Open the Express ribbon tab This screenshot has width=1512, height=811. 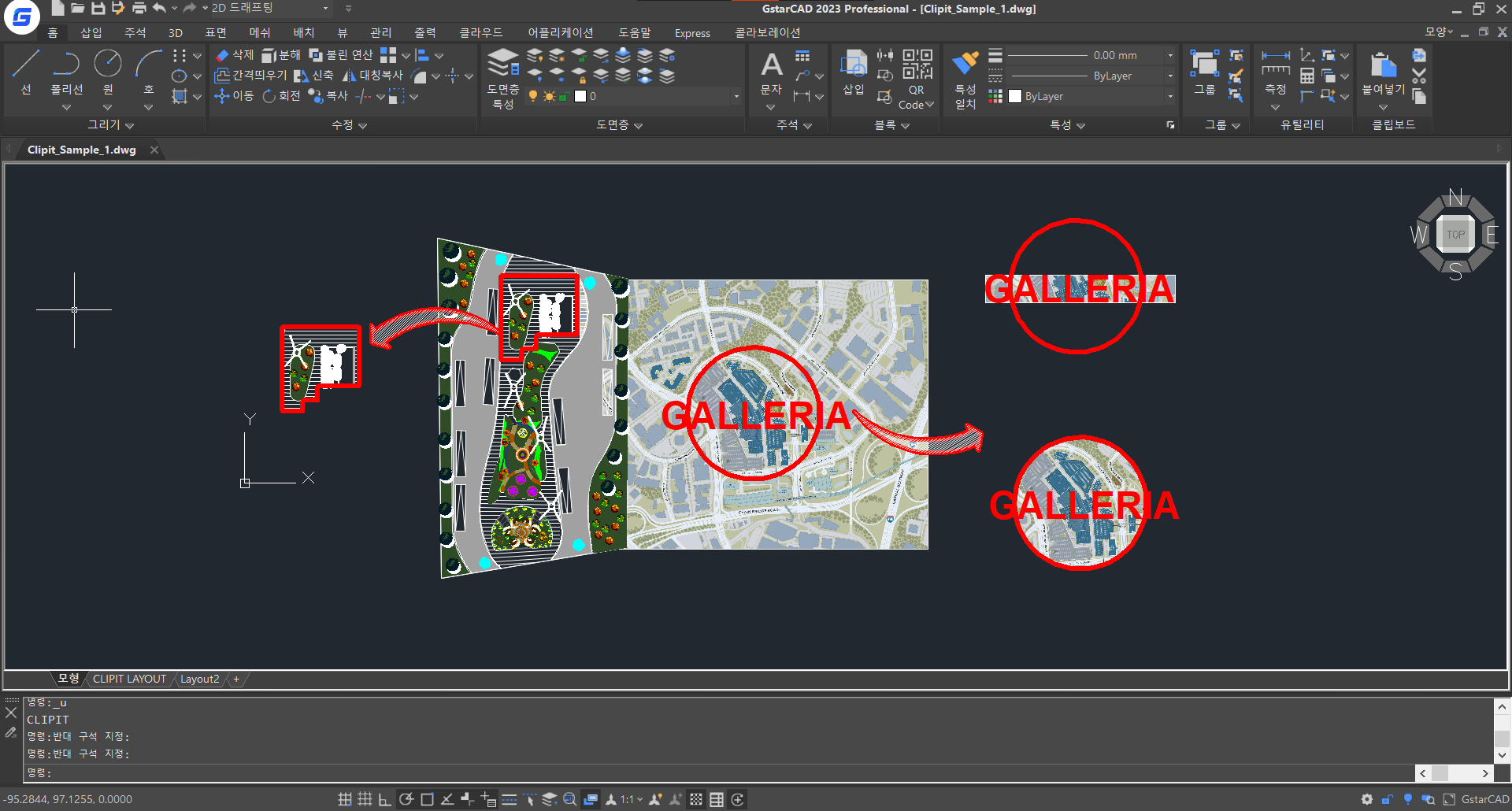(x=692, y=32)
